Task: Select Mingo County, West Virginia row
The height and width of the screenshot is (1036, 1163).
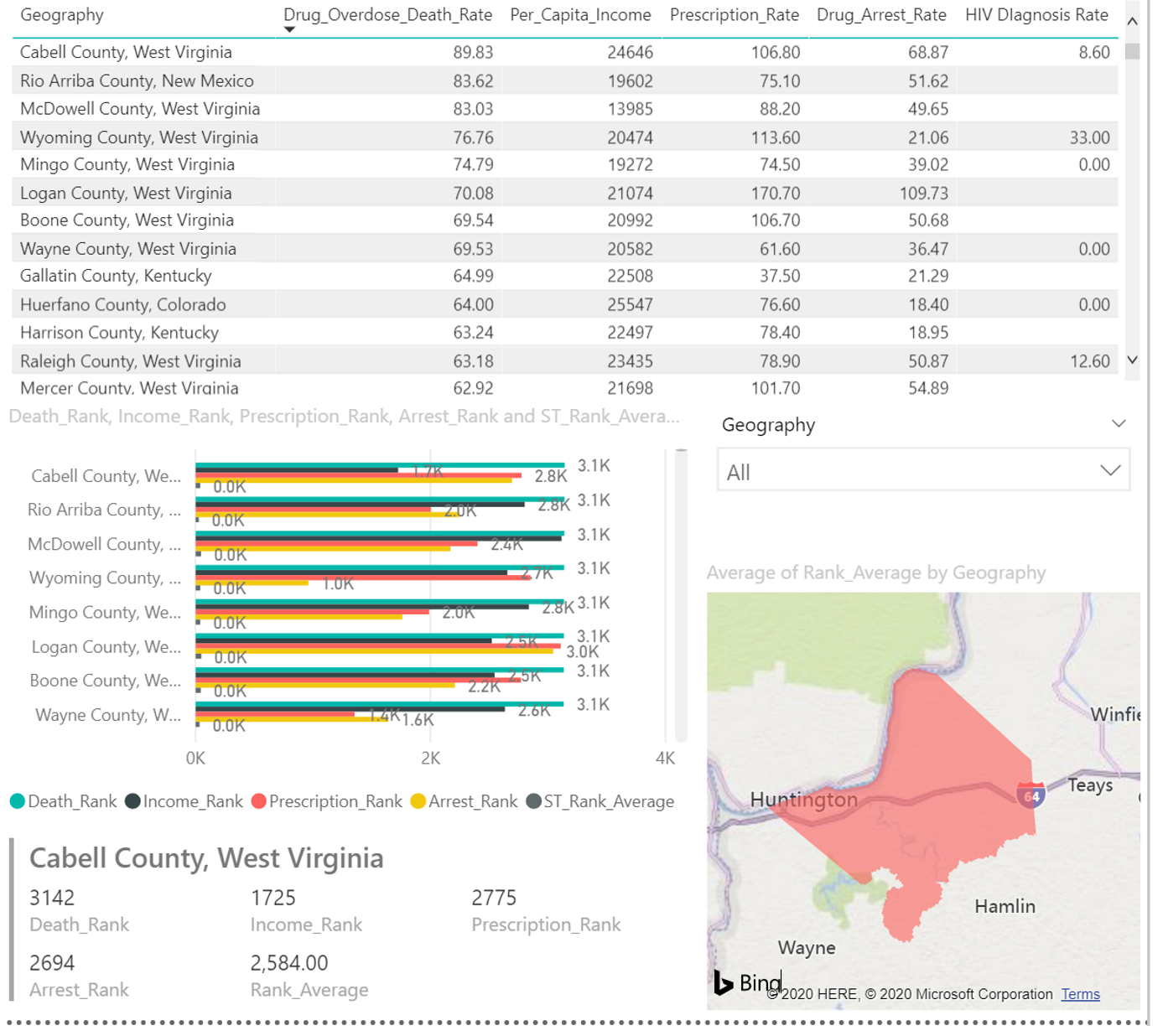Action: [564, 164]
